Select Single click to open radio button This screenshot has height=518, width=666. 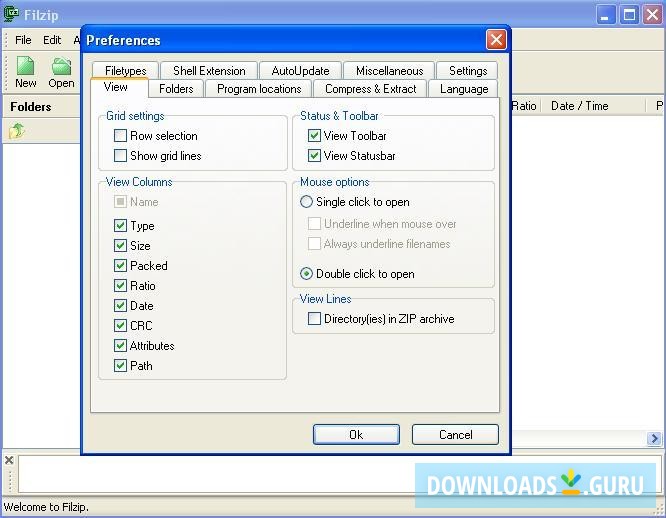point(306,202)
